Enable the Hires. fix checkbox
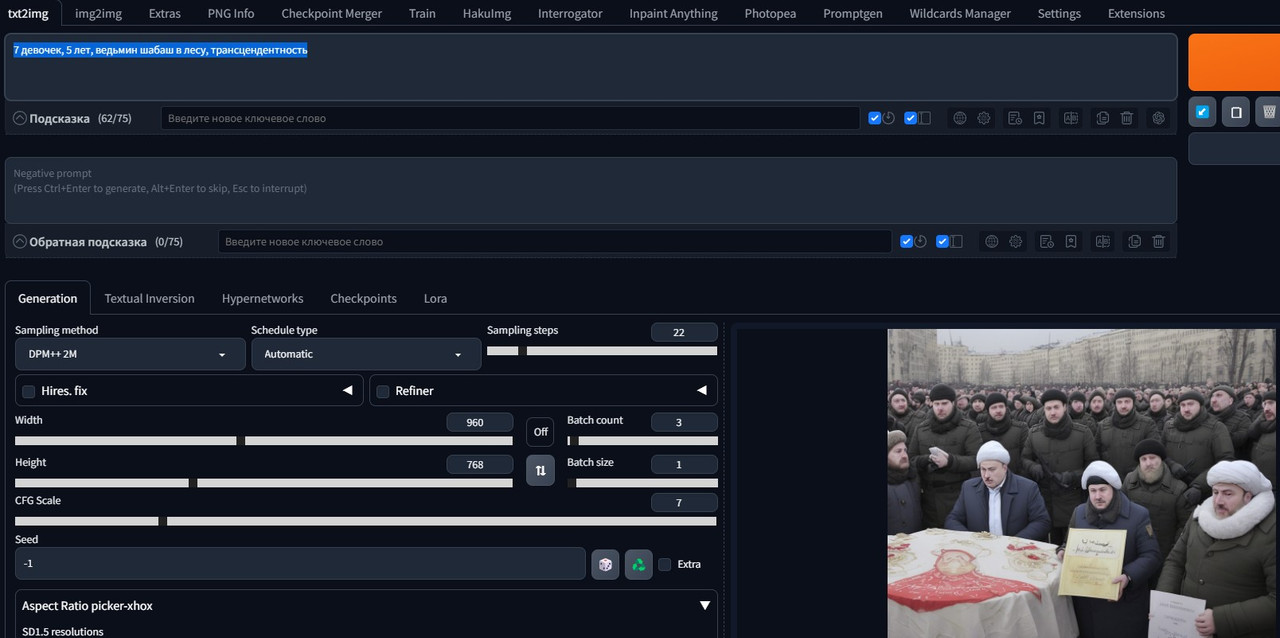The image size is (1280, 638). pyautogui.click(x=29, y=391)
